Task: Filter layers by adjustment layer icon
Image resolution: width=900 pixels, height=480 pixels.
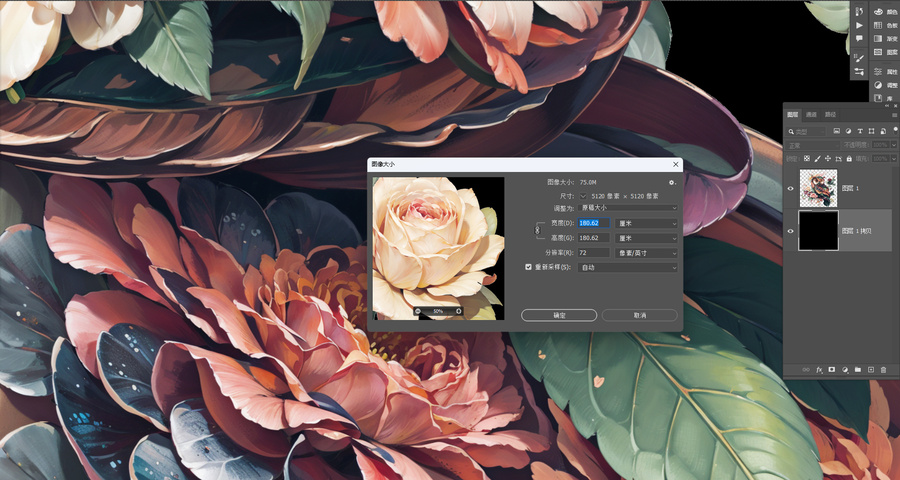Action: pyautogui.click(x=848, y=131)
